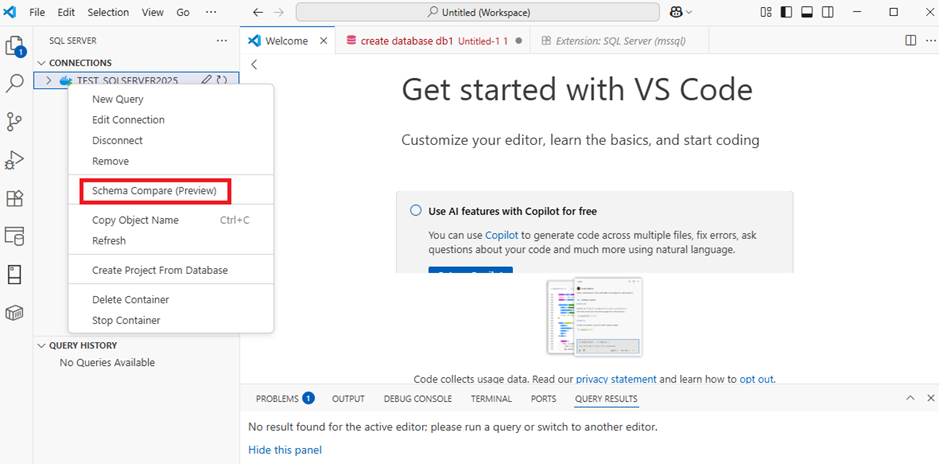Follow the opt out link

756,379
